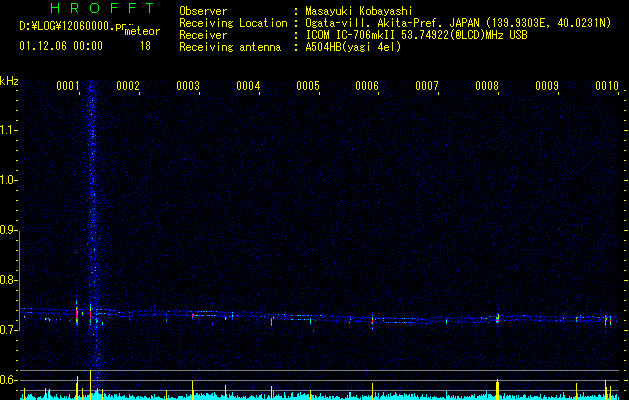Click time marker 0007
The width and height of the screenshot is (629, 400).
pos(427,86)
